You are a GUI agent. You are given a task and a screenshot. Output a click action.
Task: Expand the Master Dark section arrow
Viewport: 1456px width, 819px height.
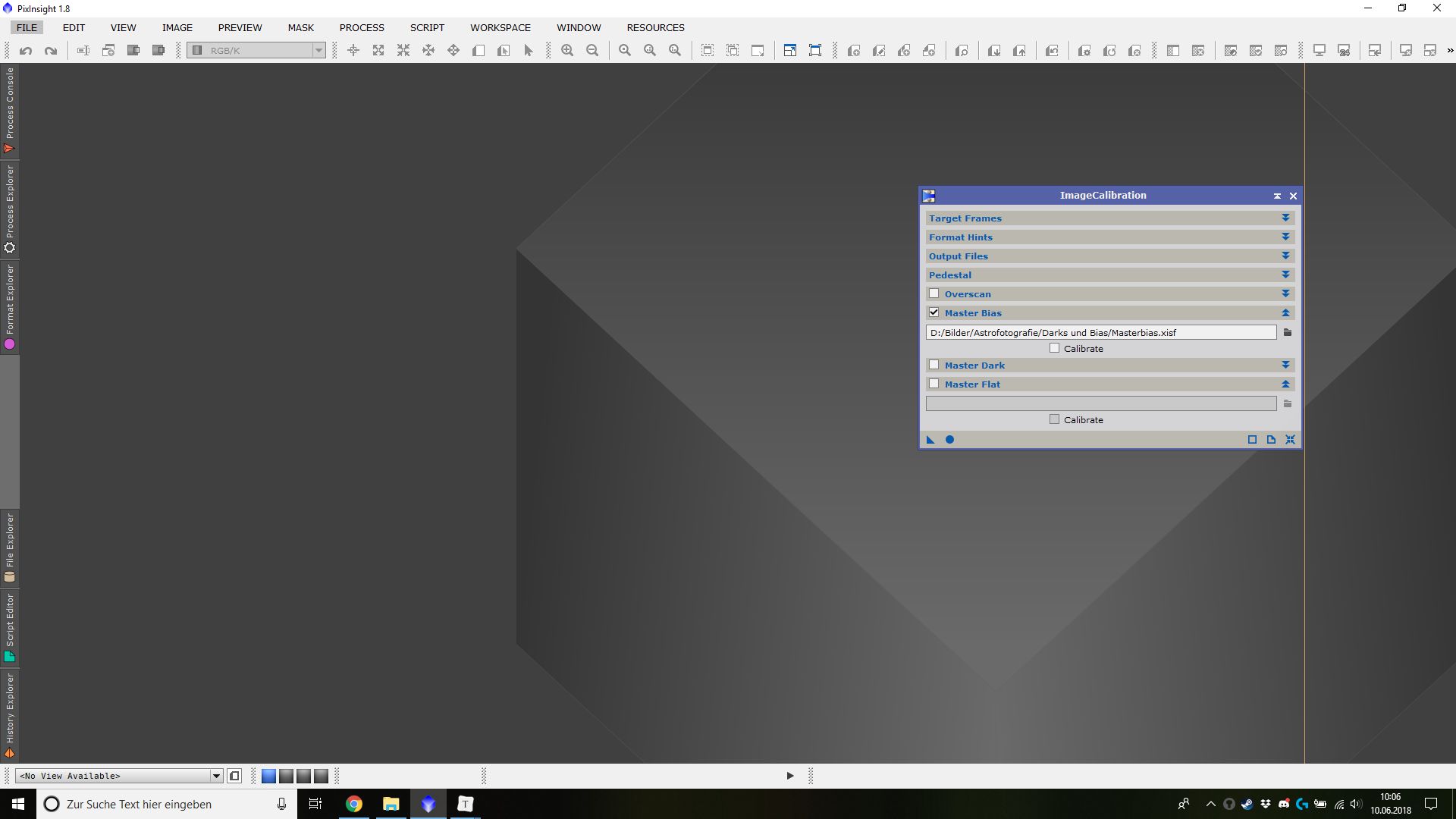pos(1285,366)
